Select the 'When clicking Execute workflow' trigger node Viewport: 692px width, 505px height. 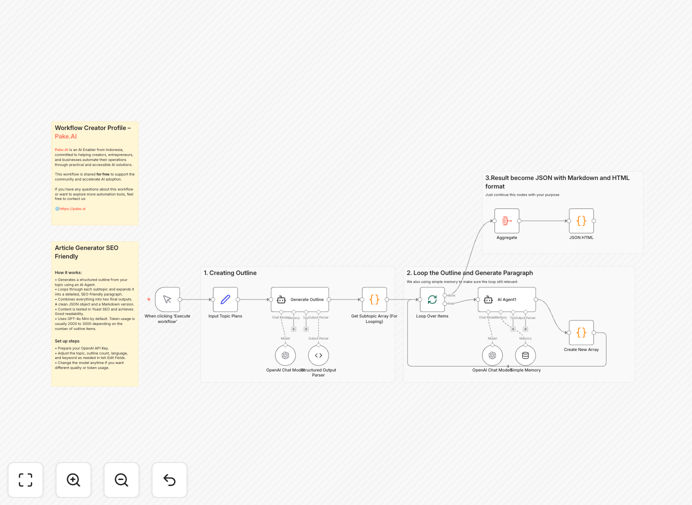167,300
